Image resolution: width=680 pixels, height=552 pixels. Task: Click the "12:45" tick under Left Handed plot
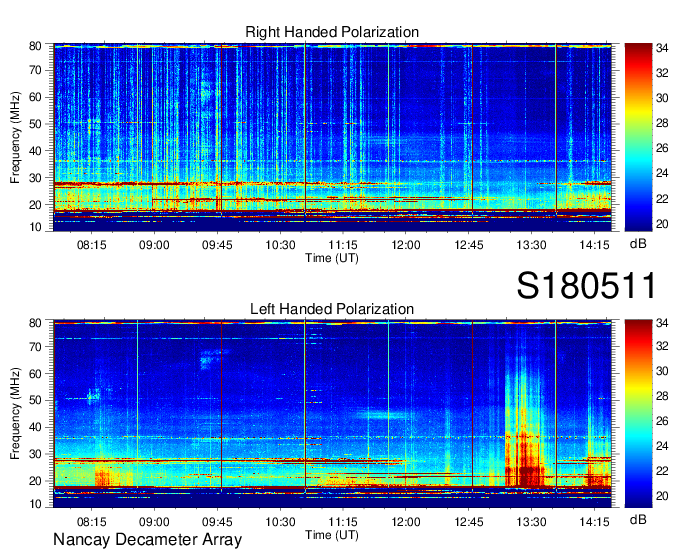click(469, 522)
